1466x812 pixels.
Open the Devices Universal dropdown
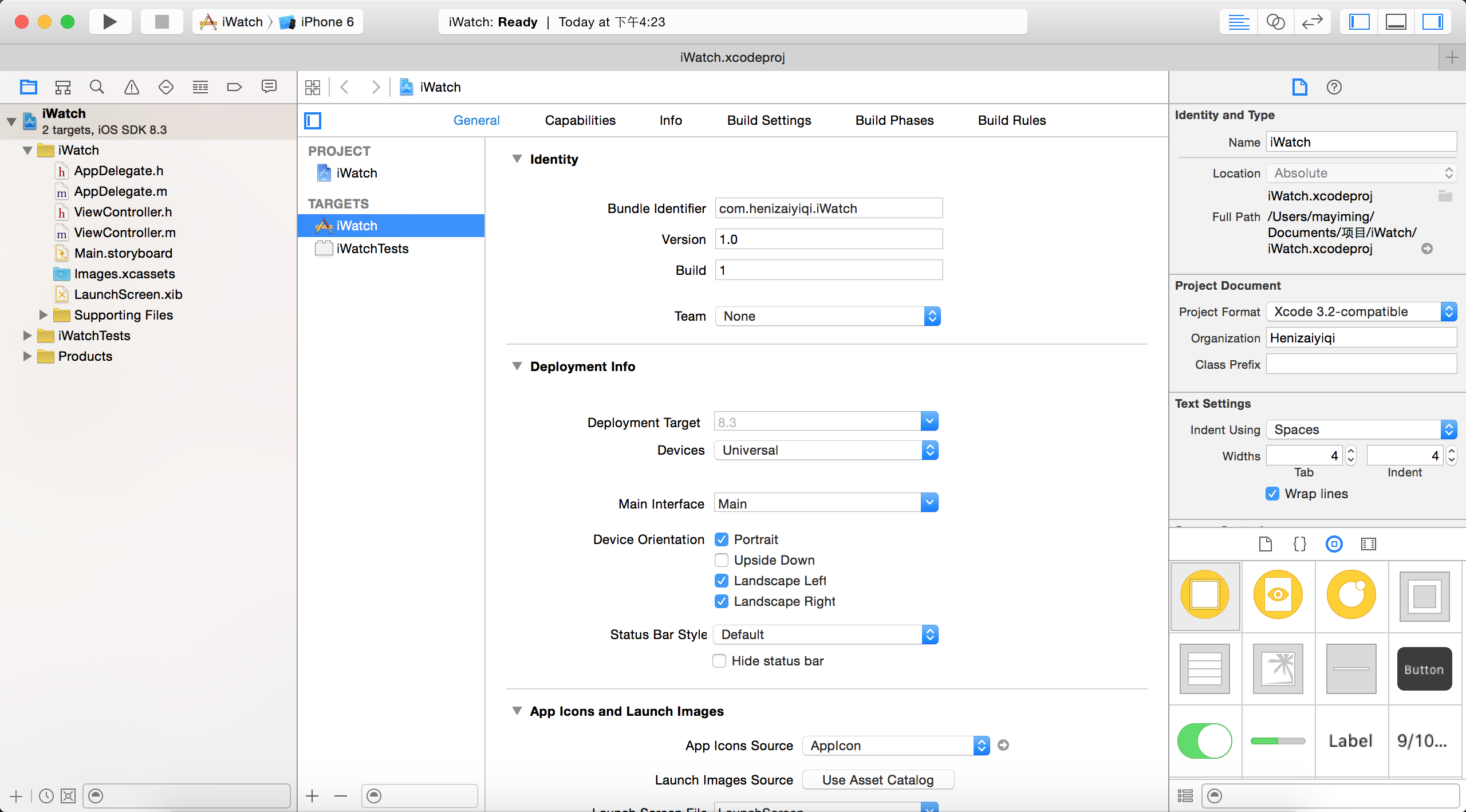pyautogui.click(x=826, y=450)
